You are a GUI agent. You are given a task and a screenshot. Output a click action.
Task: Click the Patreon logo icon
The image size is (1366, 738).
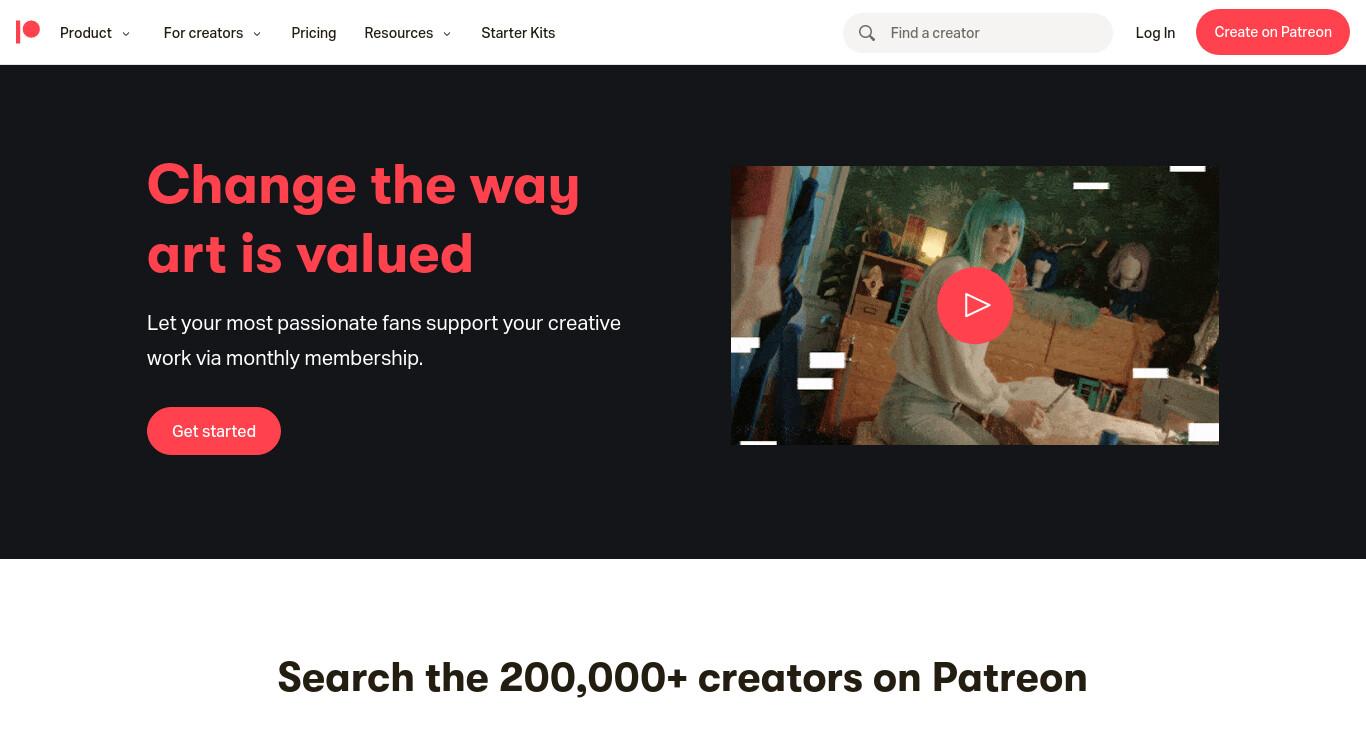pyautogui.click(x=28, y=32)
